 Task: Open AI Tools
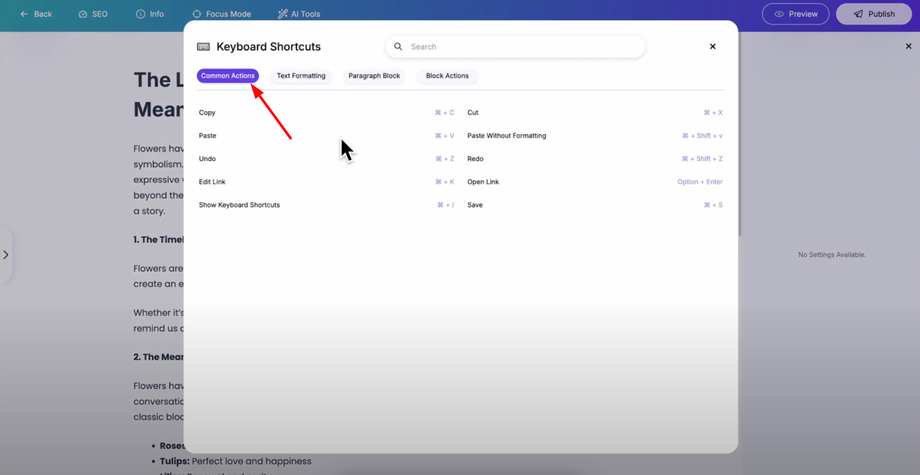(x=299, y=14)
